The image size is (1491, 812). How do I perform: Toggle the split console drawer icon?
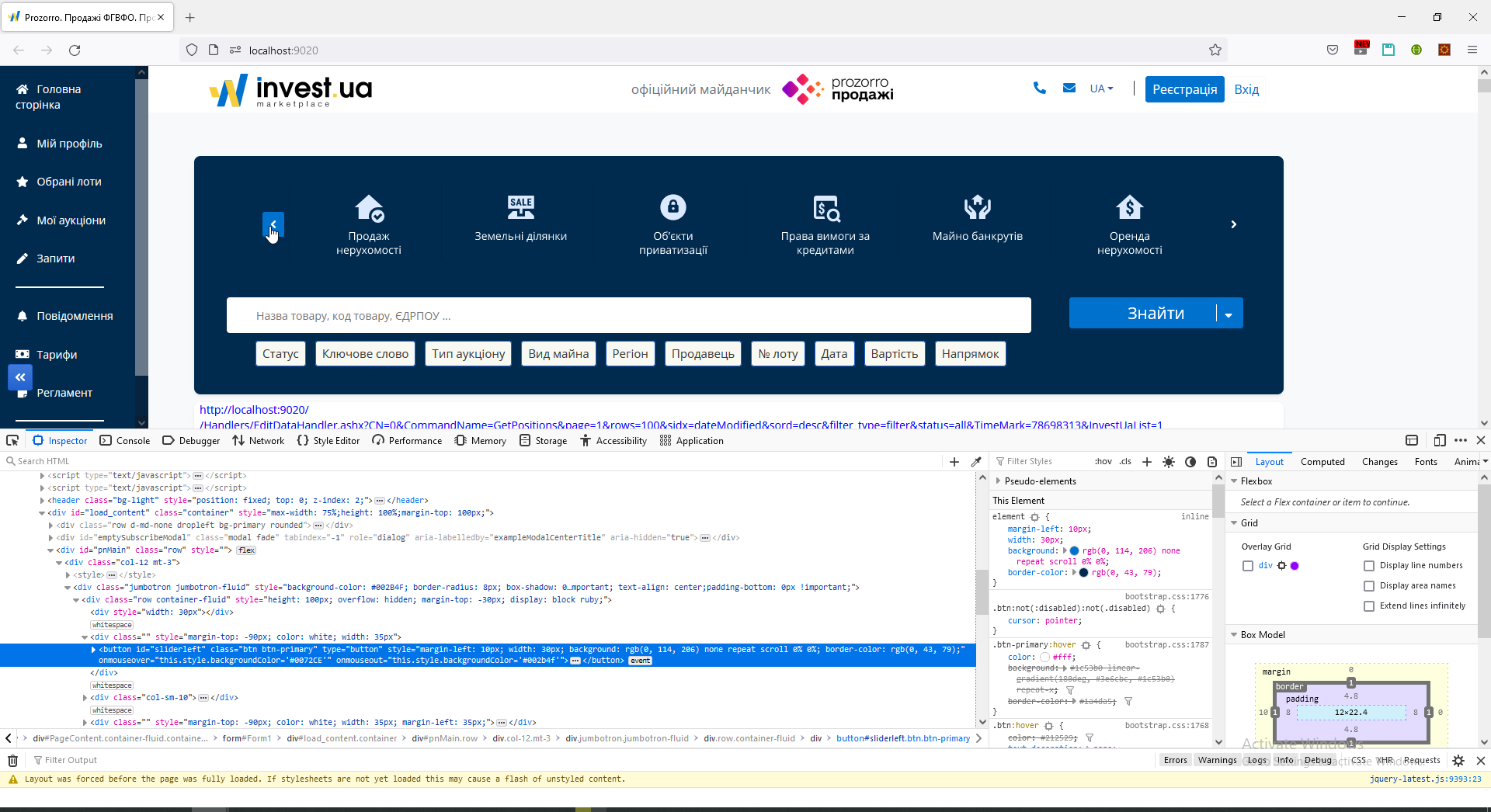(x=1412, y=440)
